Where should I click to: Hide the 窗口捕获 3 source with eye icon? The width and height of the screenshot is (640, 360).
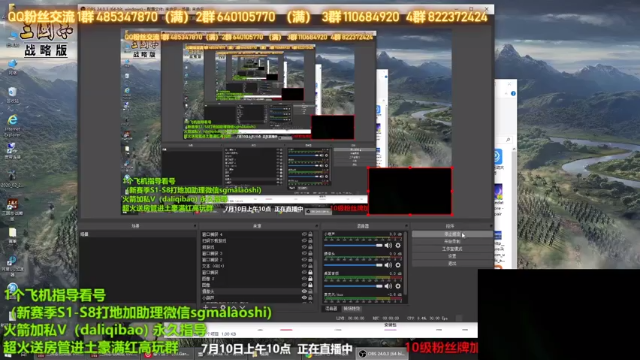[x=304, y=253]
